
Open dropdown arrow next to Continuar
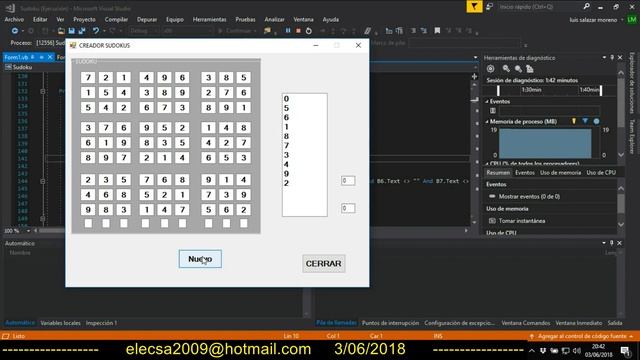pos(256,31)
